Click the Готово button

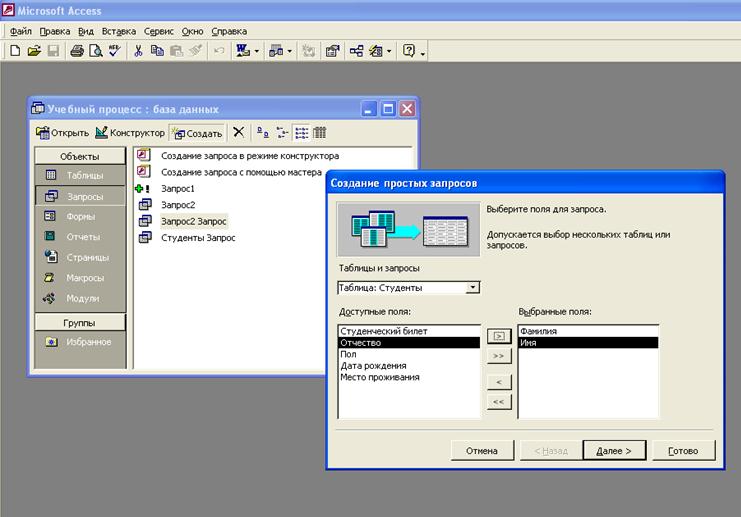(683, 451)
